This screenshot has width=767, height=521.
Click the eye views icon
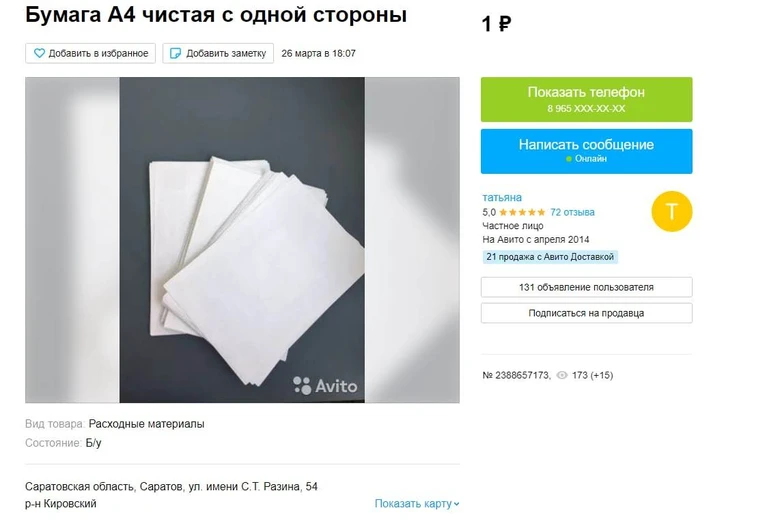(x=562, y=375)
